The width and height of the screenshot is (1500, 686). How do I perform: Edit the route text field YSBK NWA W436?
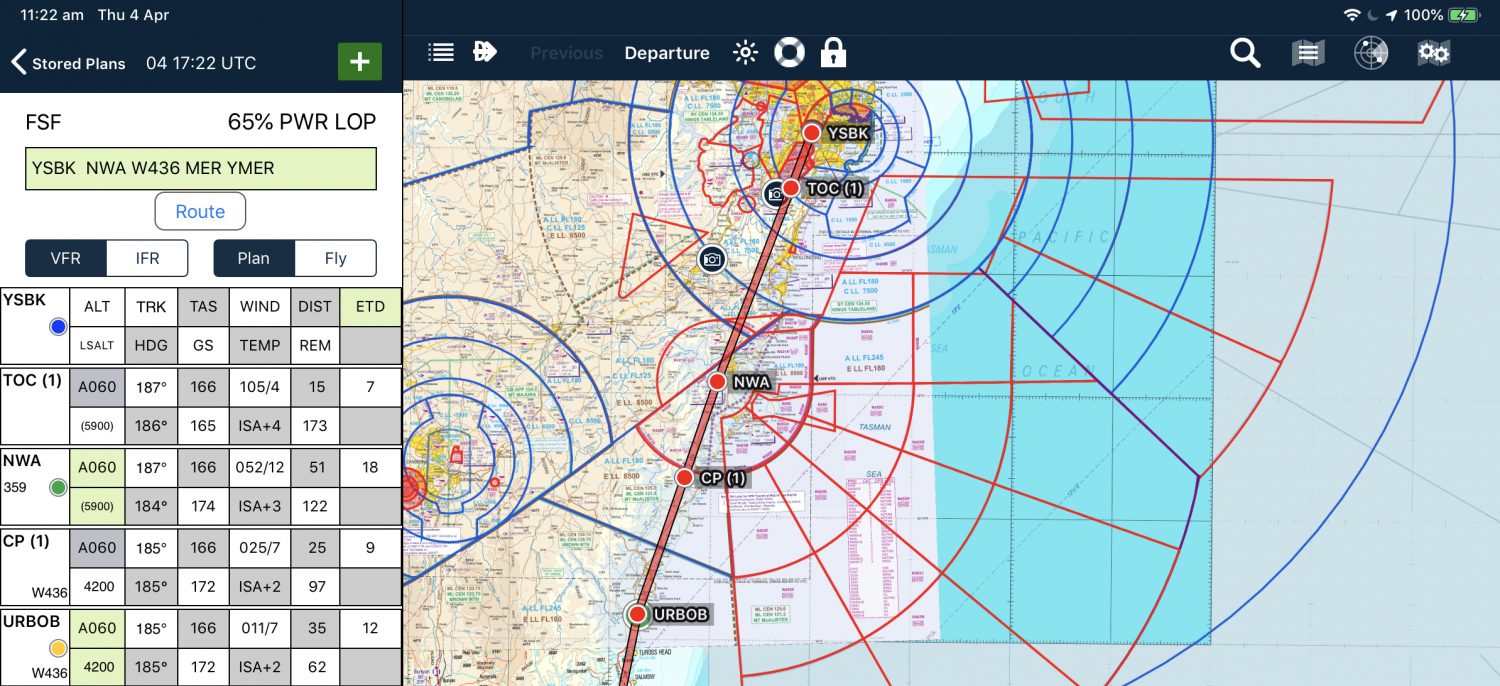(x=200, y=168)
